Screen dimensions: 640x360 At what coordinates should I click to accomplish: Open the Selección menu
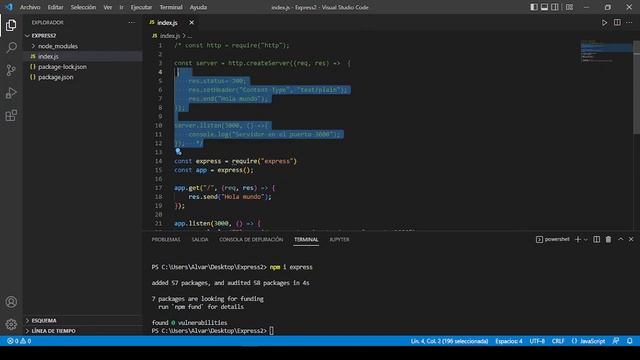(83, 7)
